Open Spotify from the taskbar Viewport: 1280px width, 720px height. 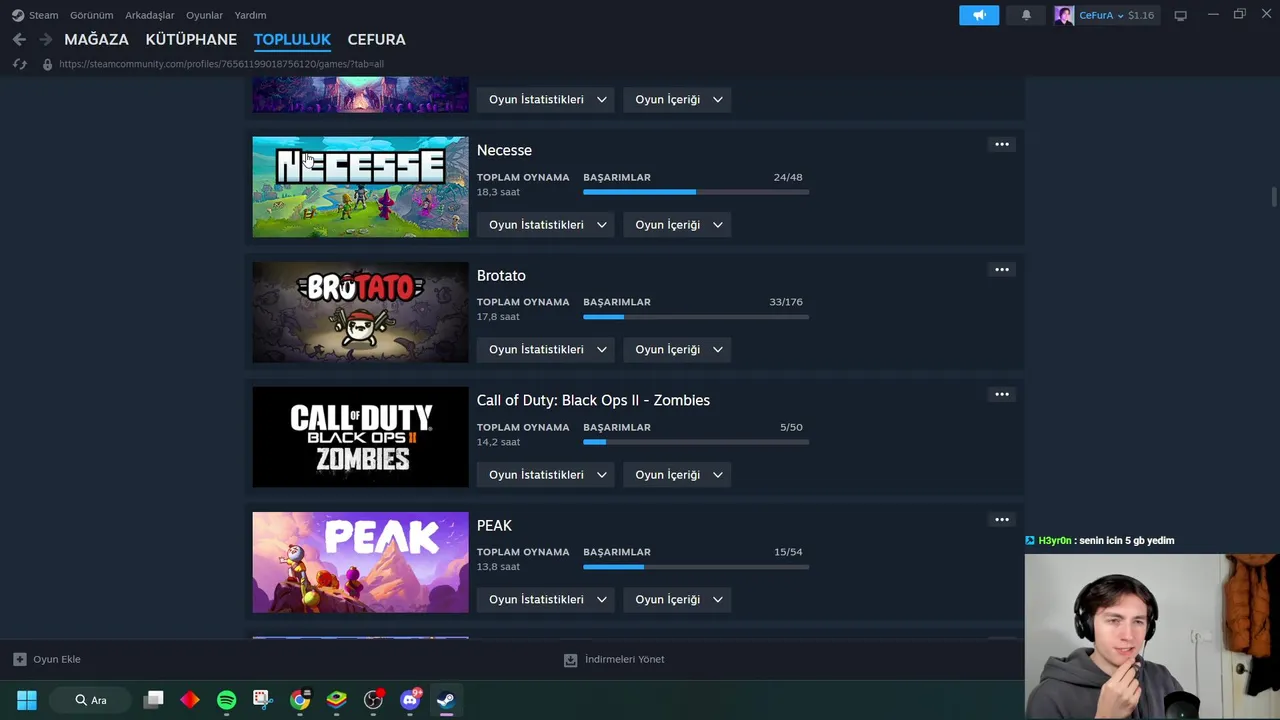coord(226,700)
